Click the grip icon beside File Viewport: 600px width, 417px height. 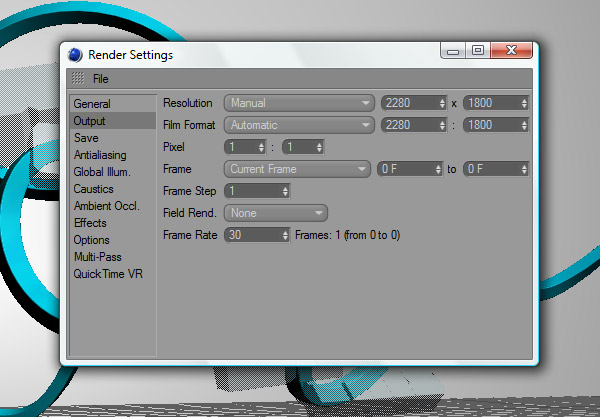click(x=78, y=78)
